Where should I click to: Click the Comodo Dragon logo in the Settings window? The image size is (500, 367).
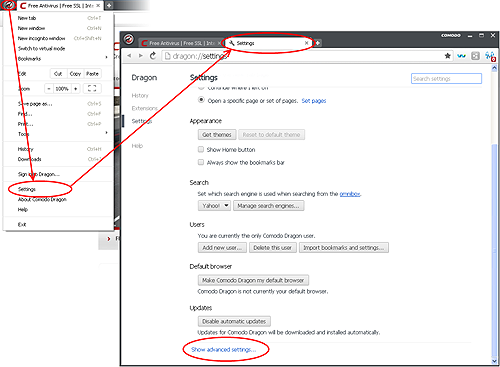pos(129,39)
